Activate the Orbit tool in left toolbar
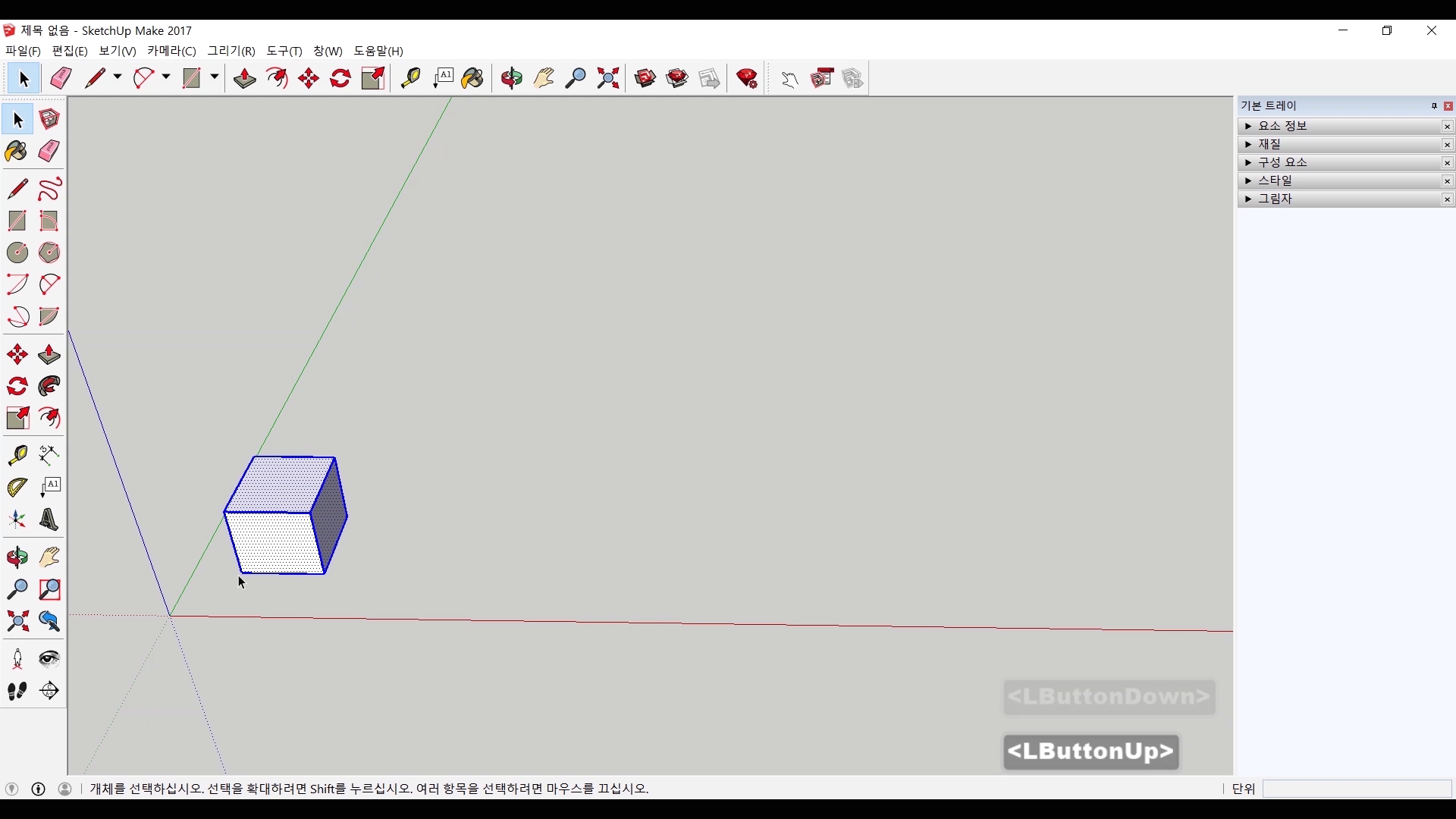 pos(17,558)
